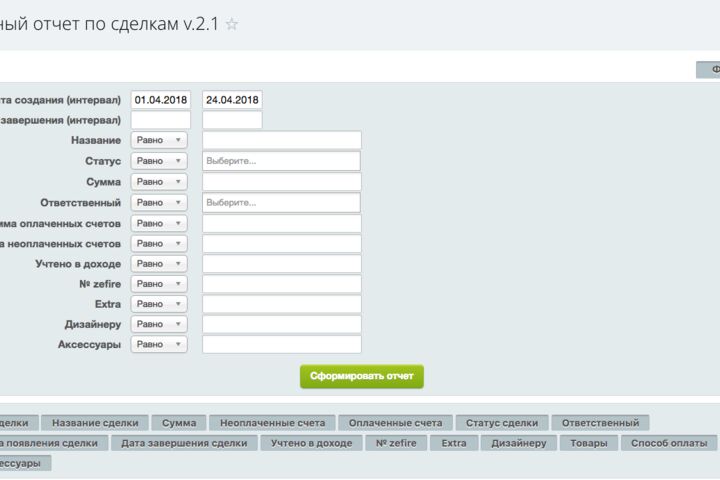
Task: Open the Extra condition dropdown
Action: tap(159, 304)
